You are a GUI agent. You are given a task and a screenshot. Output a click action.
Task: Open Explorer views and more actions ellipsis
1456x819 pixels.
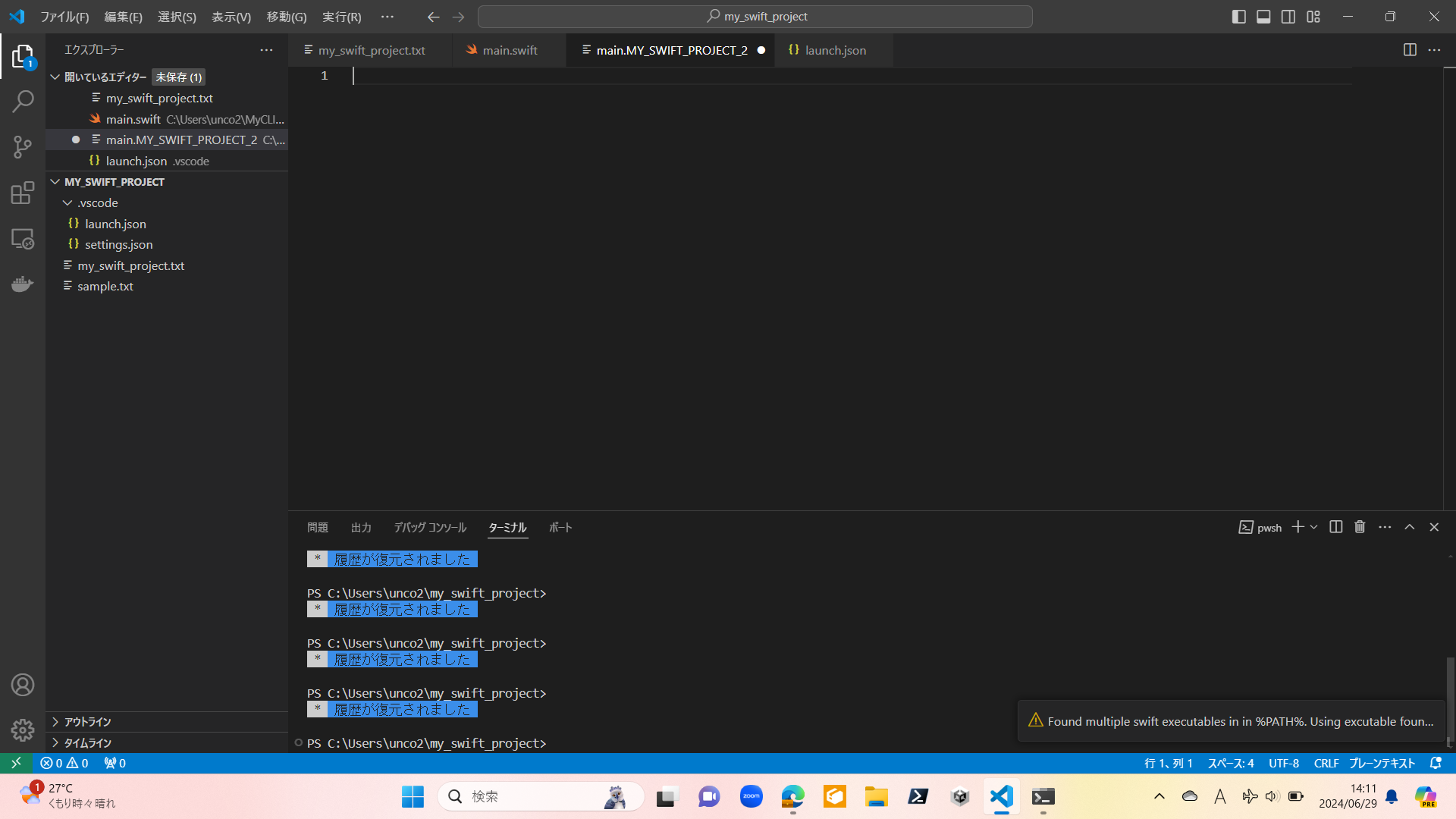(x=266, y=50)
